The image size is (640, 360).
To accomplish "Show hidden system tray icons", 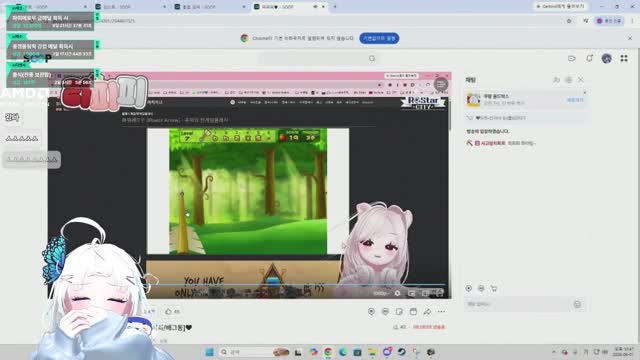I will pyautogui.click(x=554, y=352).
